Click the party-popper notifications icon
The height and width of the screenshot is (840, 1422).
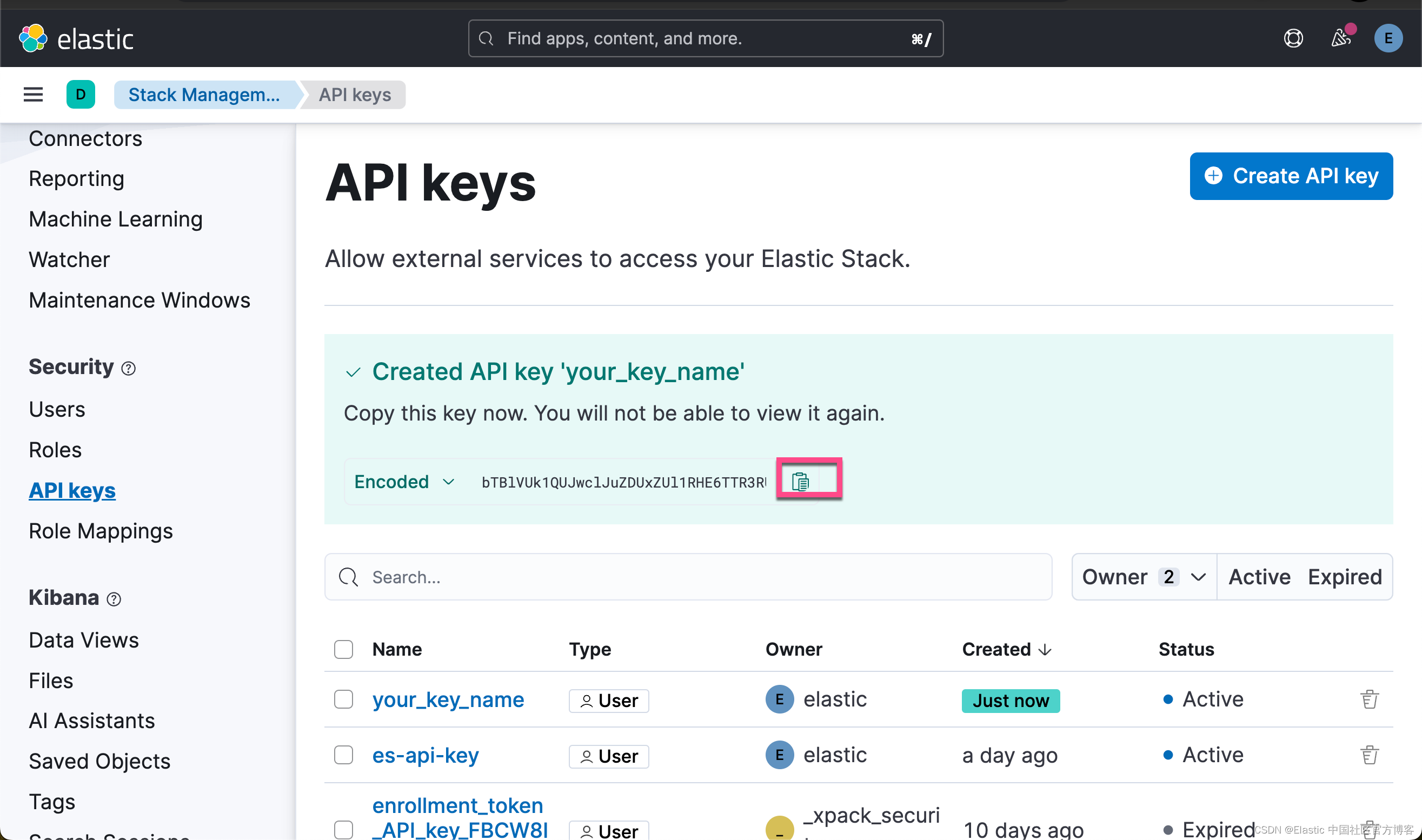(1340, 37)
